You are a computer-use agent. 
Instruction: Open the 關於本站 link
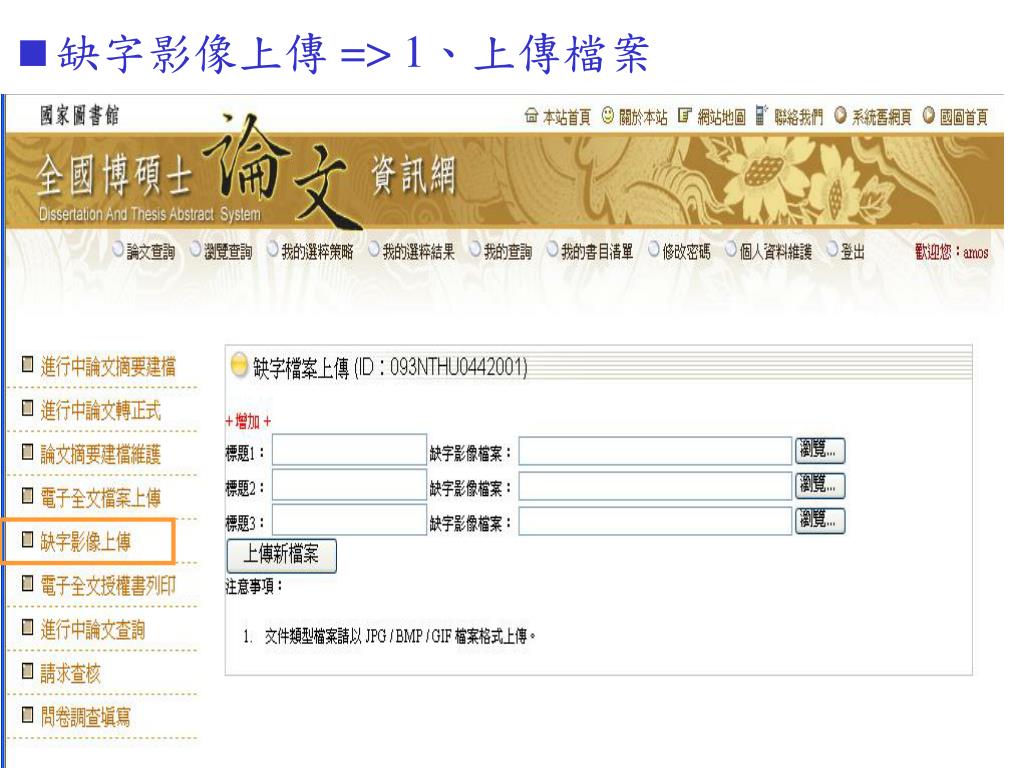click(x=643, y=117)
